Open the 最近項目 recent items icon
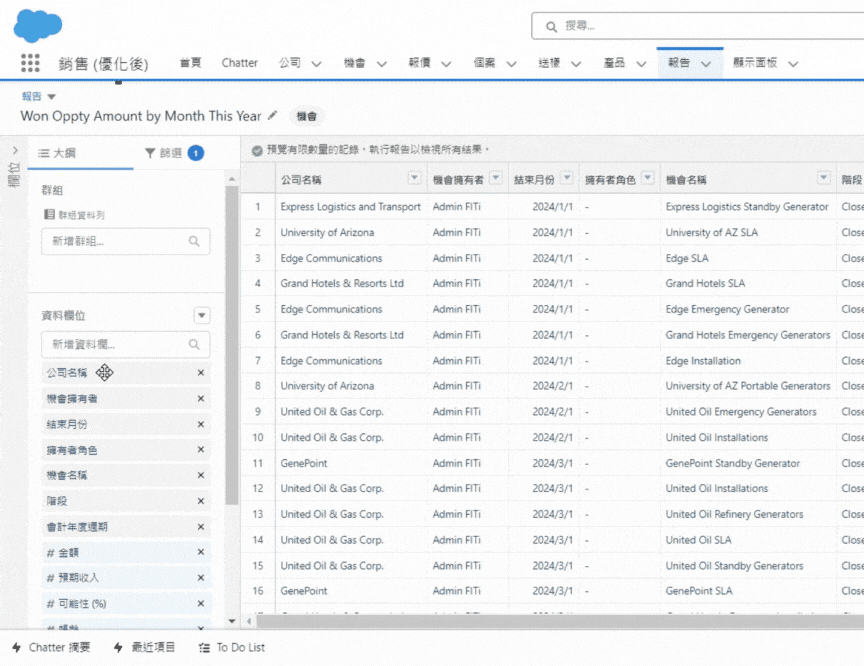Screen dimensions: 864x666 120,648
